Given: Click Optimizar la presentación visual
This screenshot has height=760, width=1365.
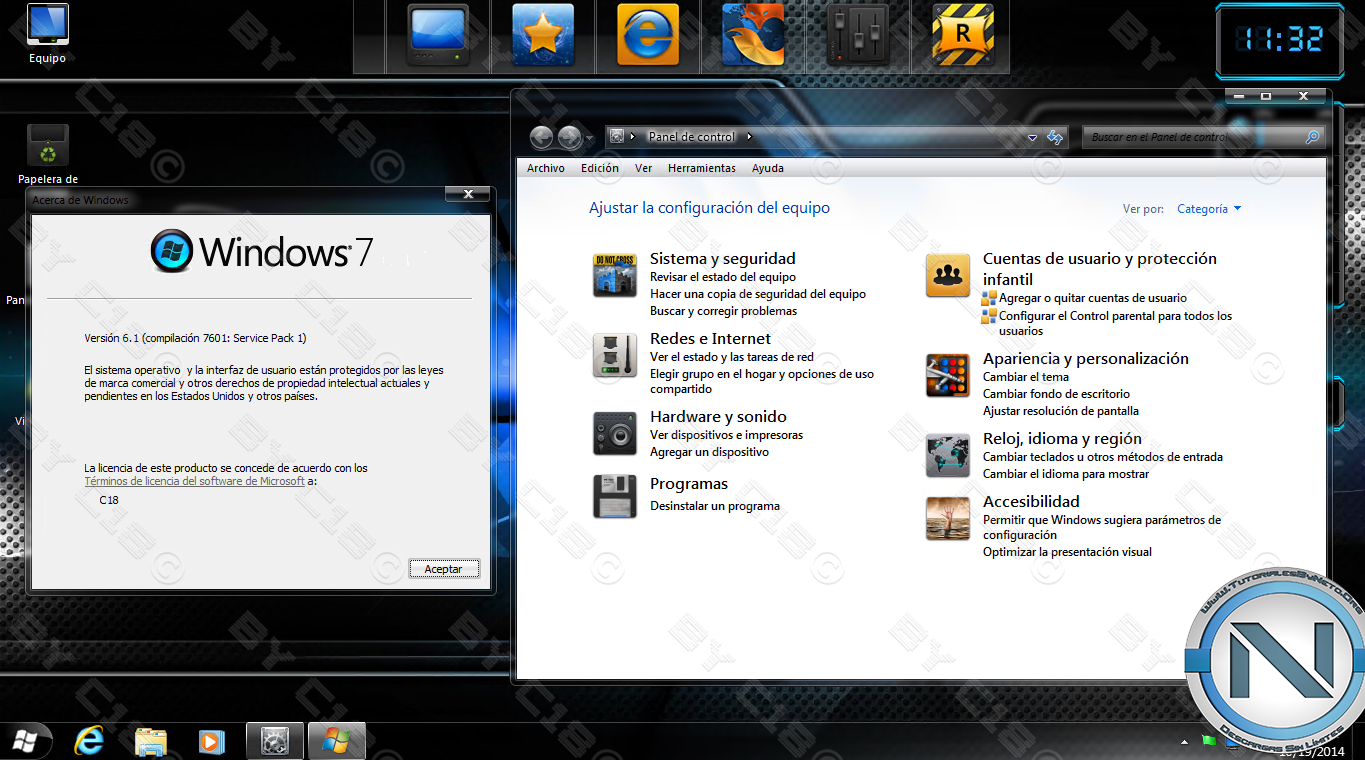Looking at the screenshot, I should pyautogui.click(x=1067, y=552).
